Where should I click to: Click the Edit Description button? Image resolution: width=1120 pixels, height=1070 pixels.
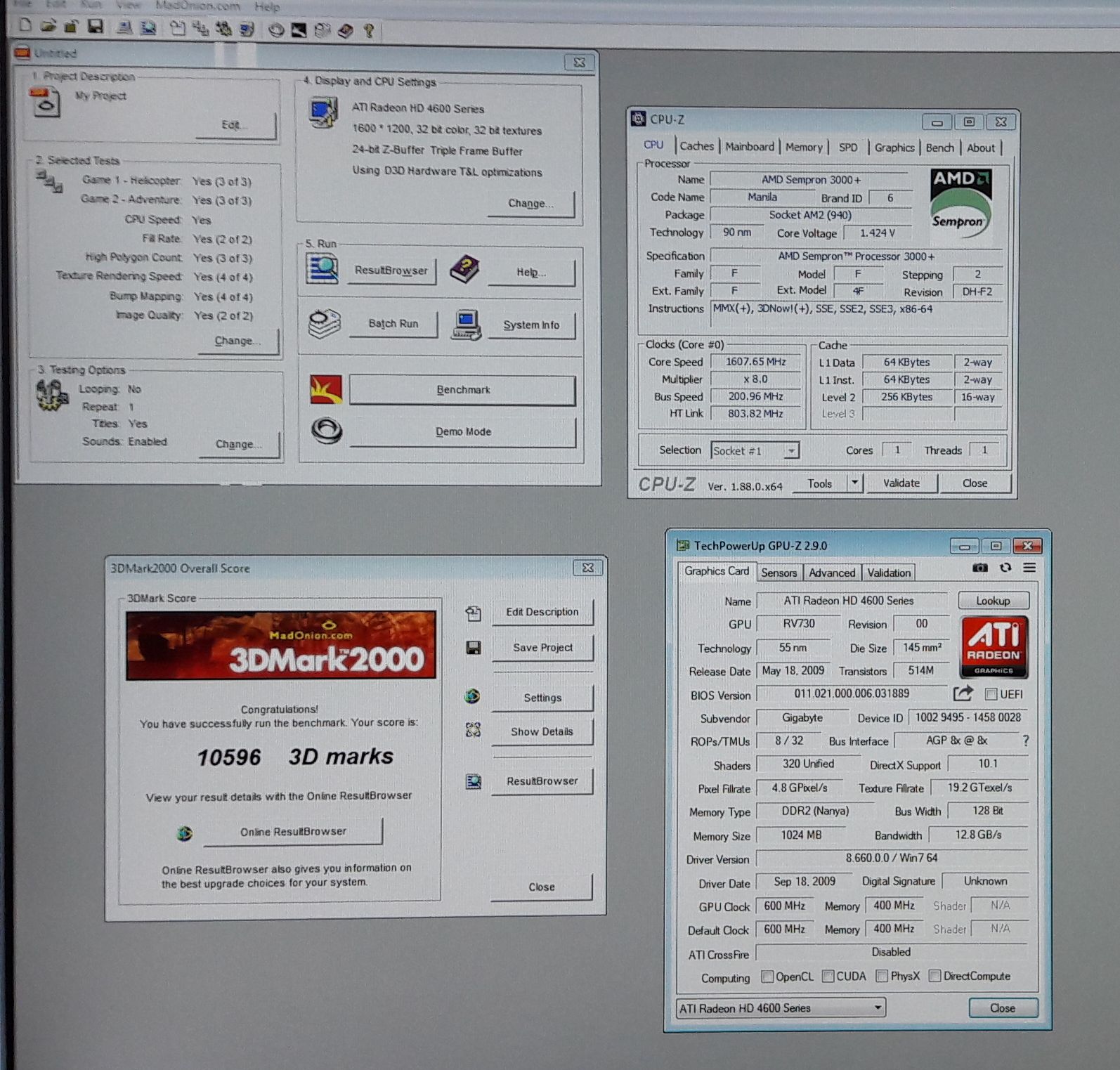click(542, 612)
